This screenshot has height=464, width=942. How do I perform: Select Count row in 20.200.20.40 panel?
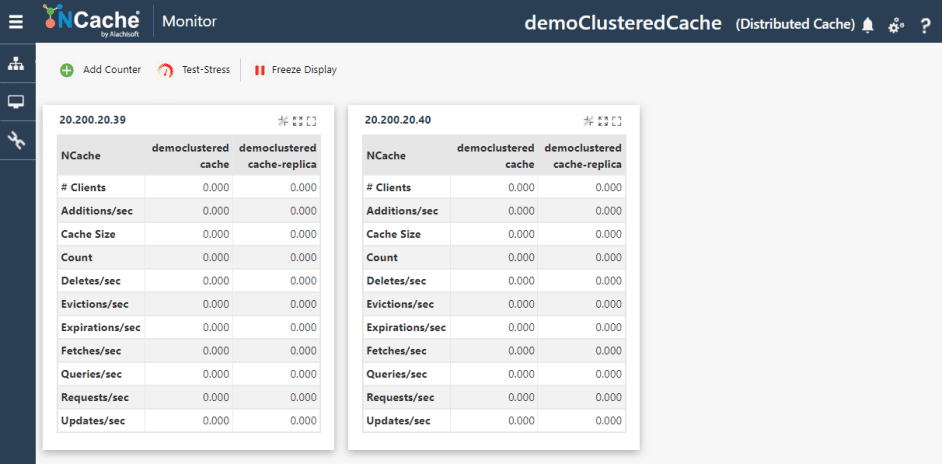coord(494,257)
